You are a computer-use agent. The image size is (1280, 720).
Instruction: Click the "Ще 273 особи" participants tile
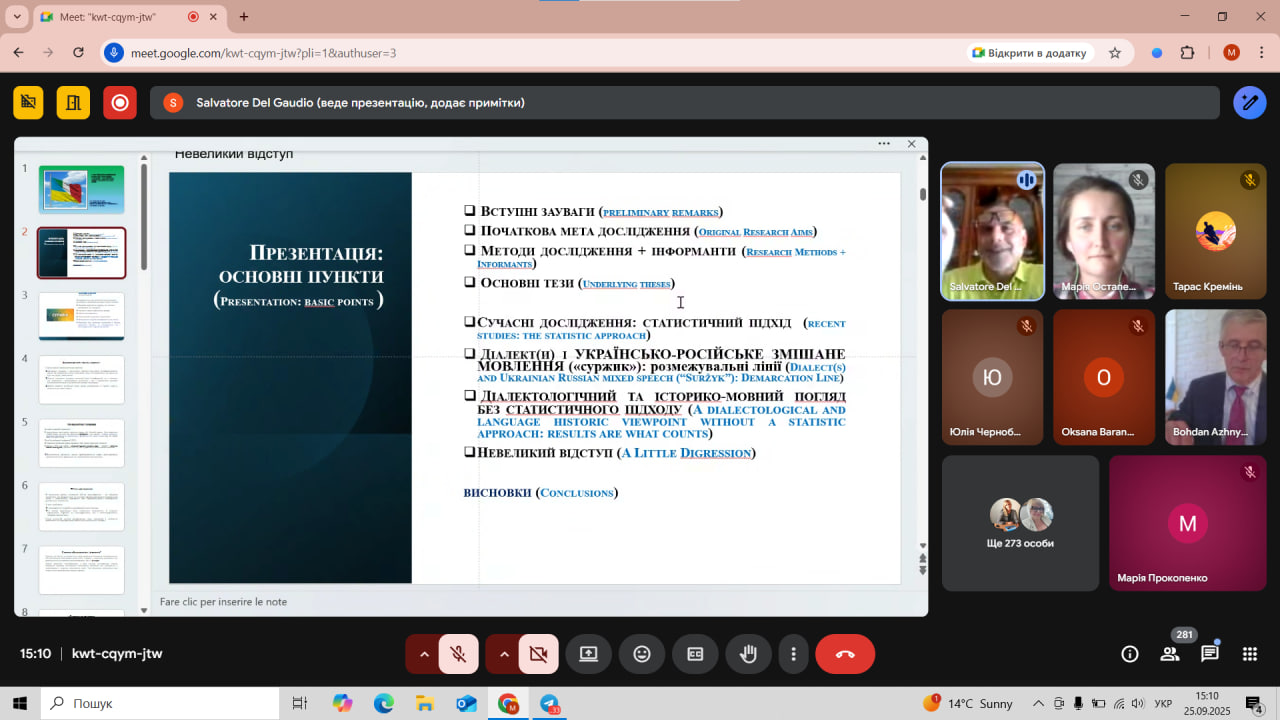pyautogui.click(x=1020, y=523)
